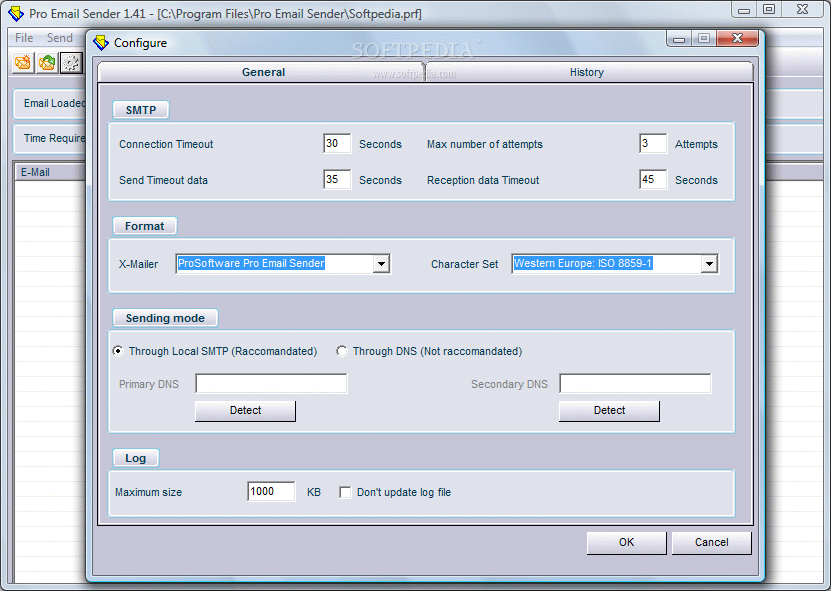Screen dimensions: 831x591
Task: Maximize the main Pro Email Sender window
Action: (x=769, y=10)
